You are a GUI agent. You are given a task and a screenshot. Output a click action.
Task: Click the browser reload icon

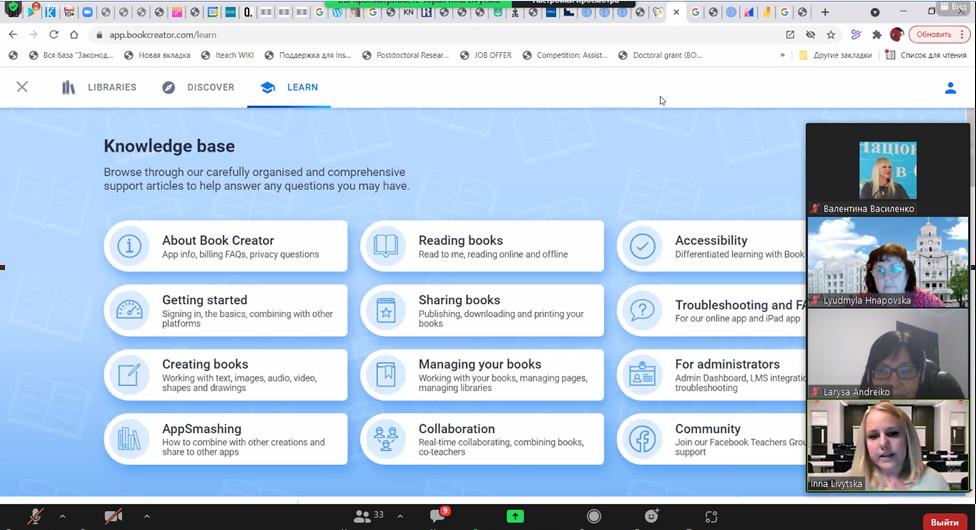point(54,34)
